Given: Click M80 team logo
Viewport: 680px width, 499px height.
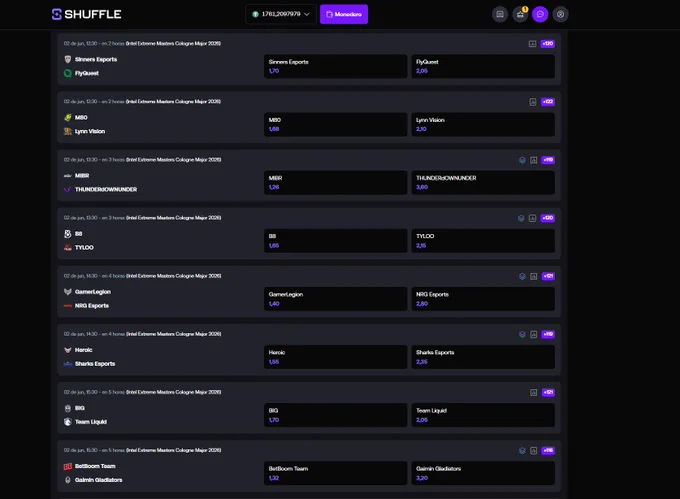Looking at the screenshot, I should (68, 117).
